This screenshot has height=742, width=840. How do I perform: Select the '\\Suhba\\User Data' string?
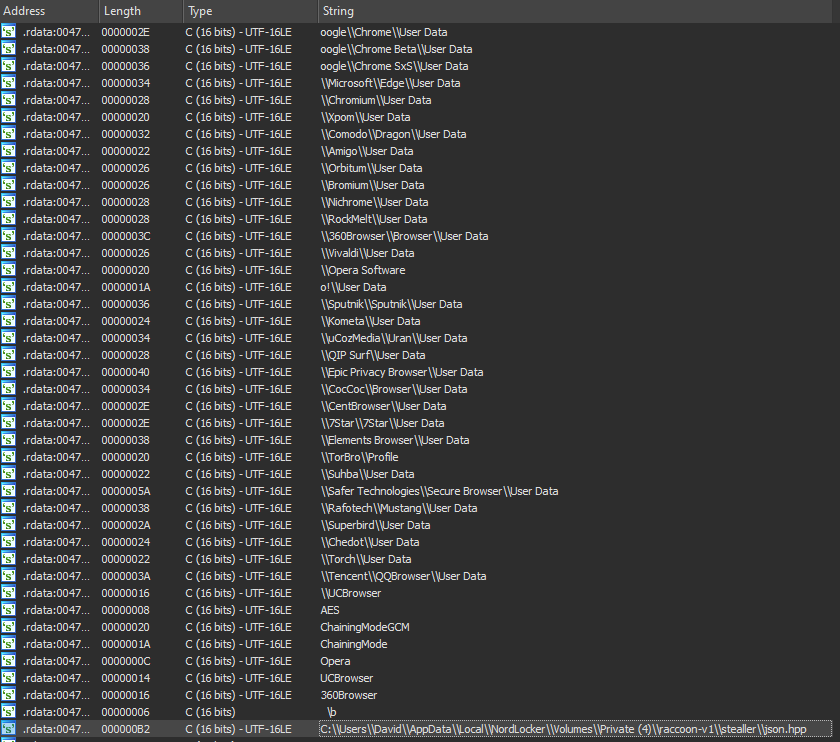point(368,474)
